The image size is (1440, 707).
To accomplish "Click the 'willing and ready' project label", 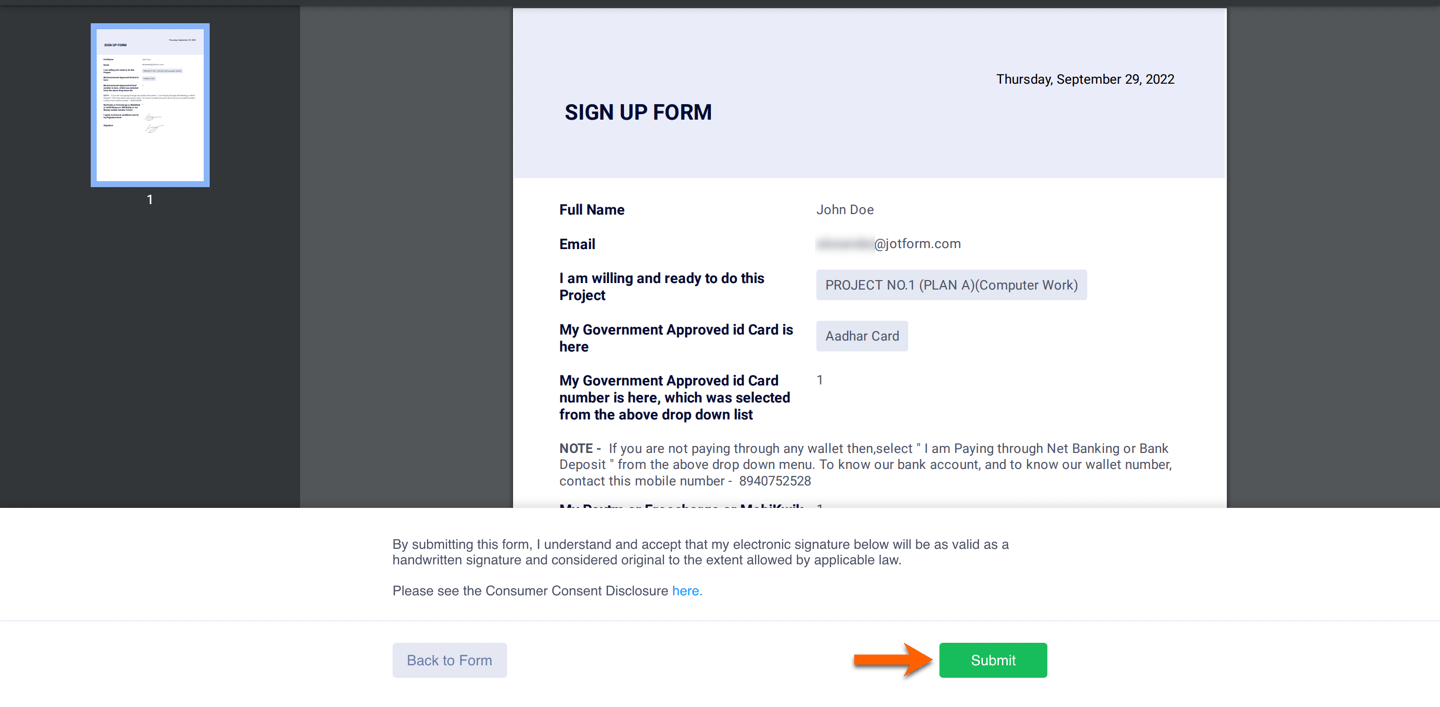I will 661,287.
